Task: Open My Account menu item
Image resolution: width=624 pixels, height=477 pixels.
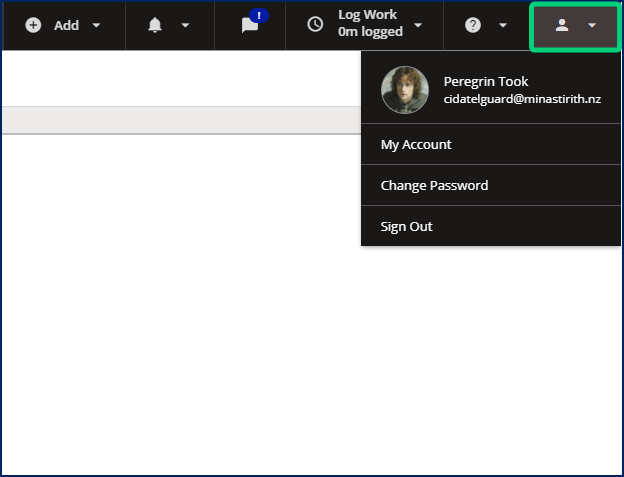Action: [x=491, y=144]
